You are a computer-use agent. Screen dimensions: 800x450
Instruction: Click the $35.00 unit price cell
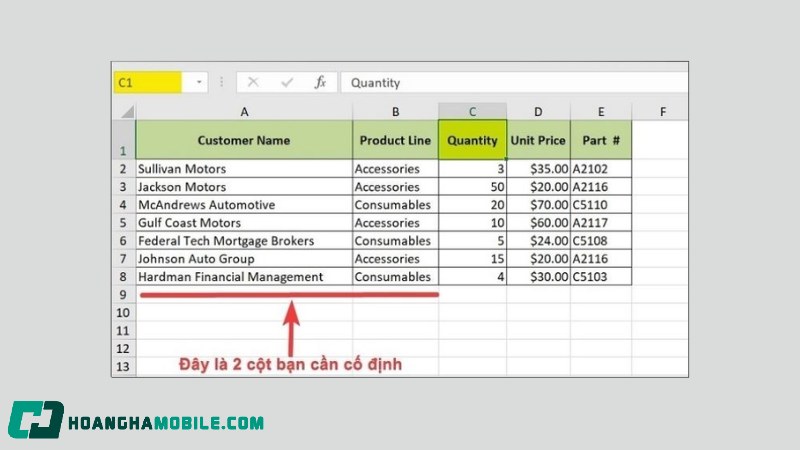538,169
